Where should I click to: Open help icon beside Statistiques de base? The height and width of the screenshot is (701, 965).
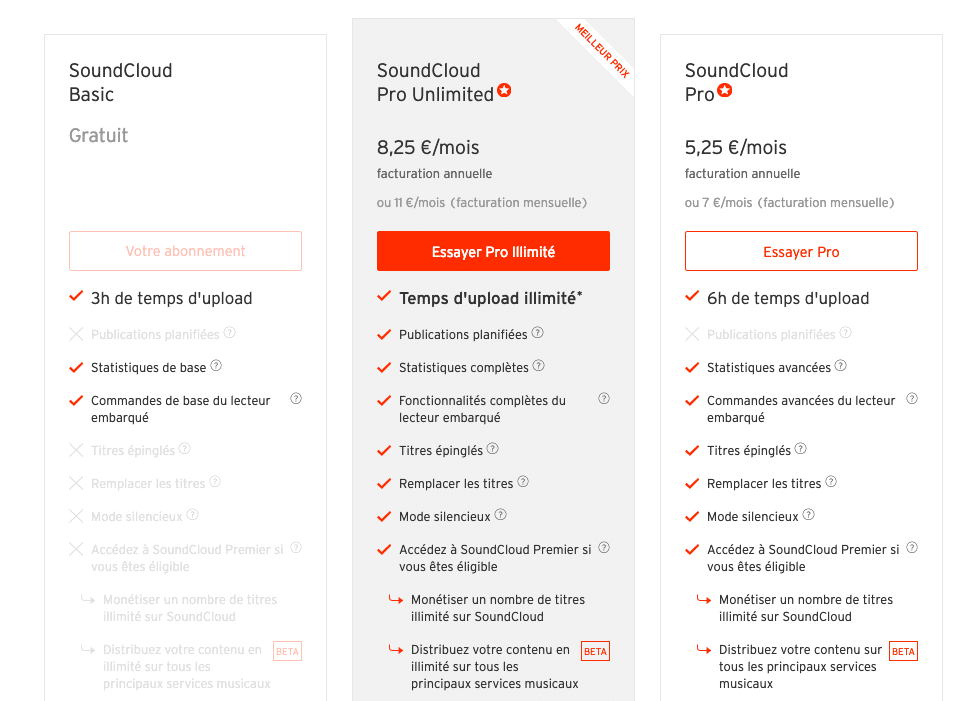tap(216, 366)
